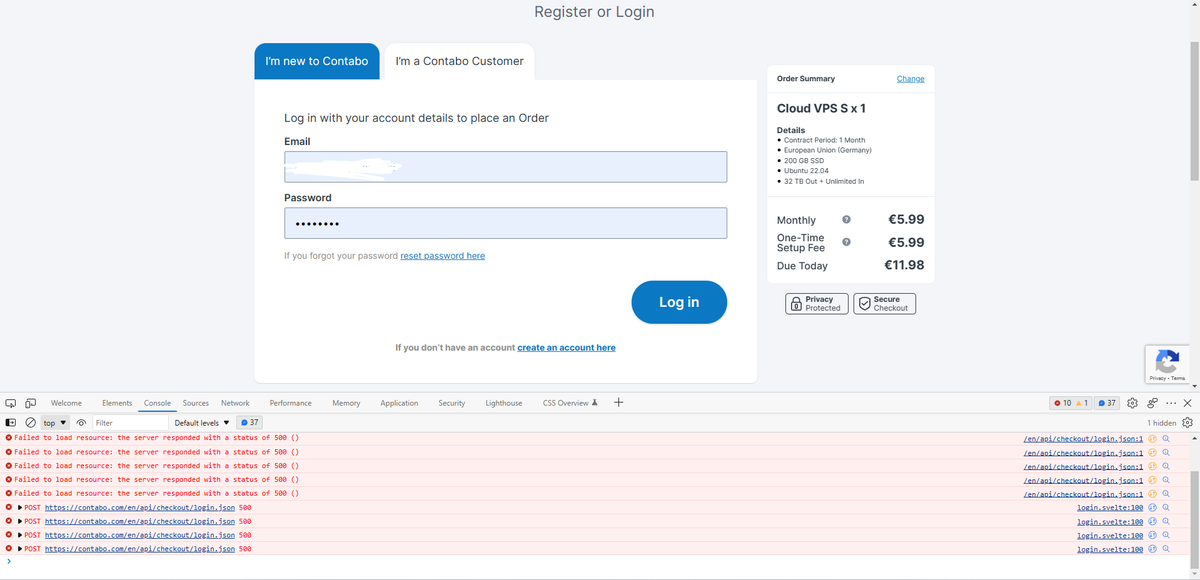
Task: Open the first POST contabo.com login.json URL
Action: pyautogui.click(x=140, y=507)
